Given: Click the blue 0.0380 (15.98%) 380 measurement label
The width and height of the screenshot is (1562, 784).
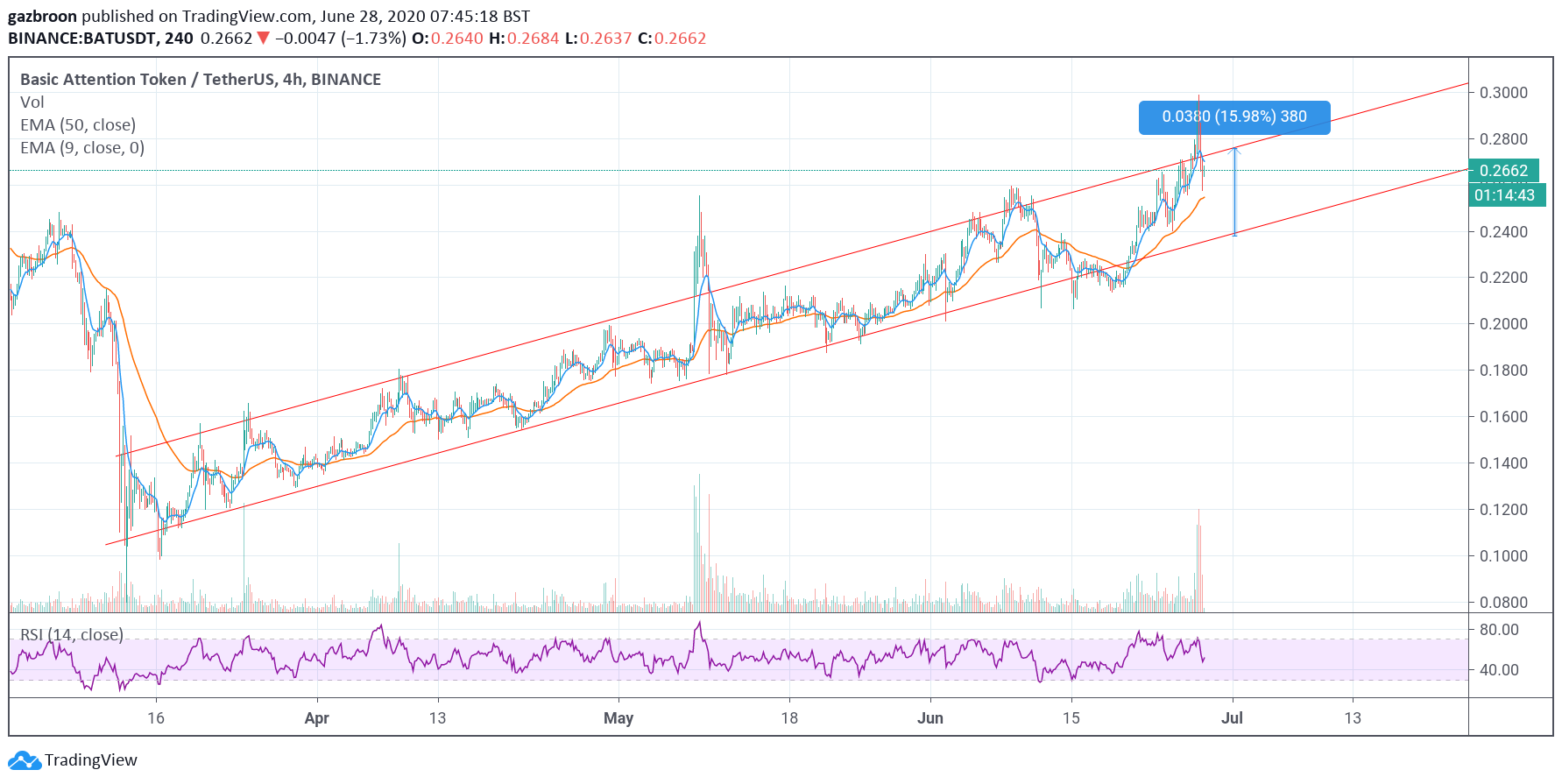Looking at the screenshot, I should (x=1234, y=117).
